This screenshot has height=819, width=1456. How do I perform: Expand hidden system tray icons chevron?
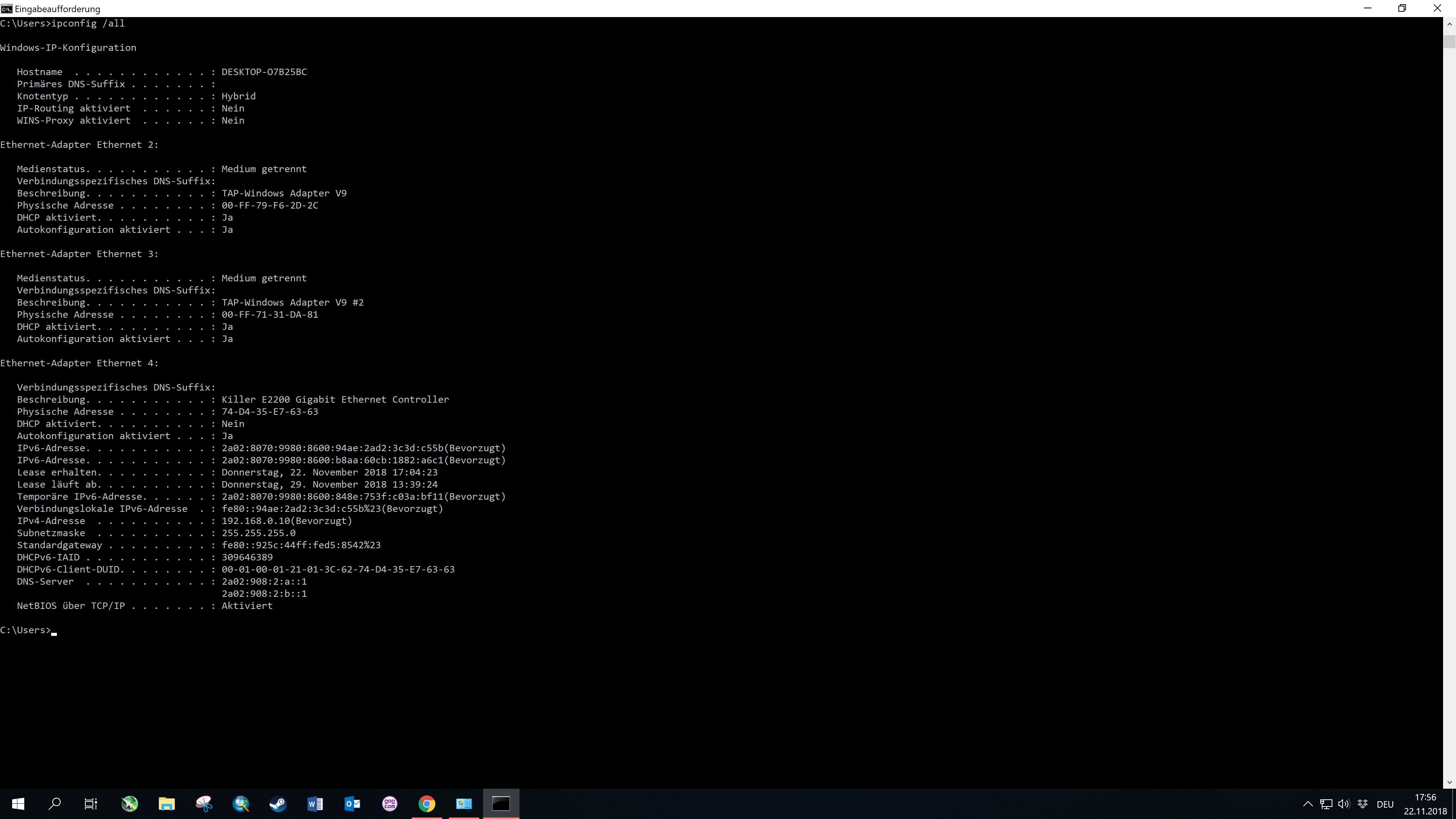tap(1308, 804)
